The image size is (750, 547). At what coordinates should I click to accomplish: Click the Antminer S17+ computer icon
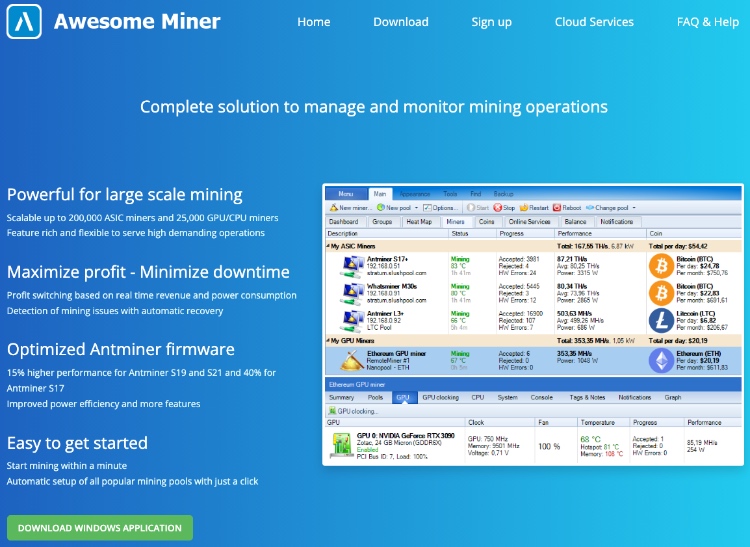tap(351, 266)
